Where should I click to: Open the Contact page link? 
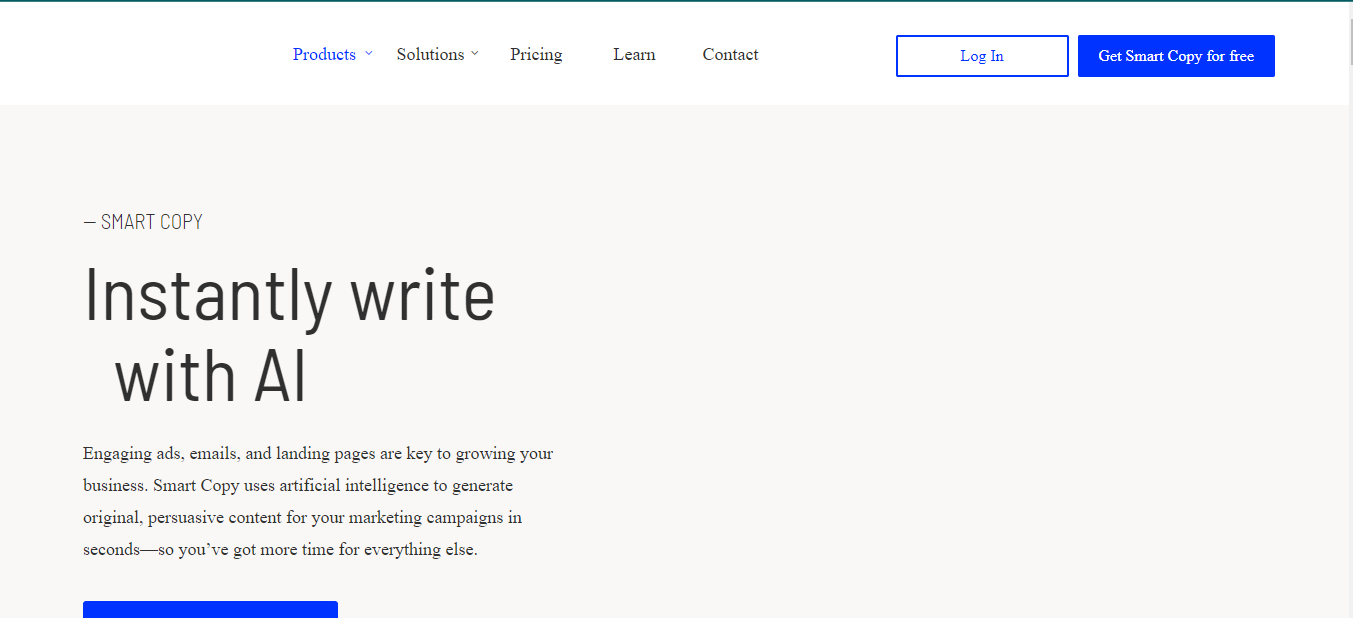(730, 54)
